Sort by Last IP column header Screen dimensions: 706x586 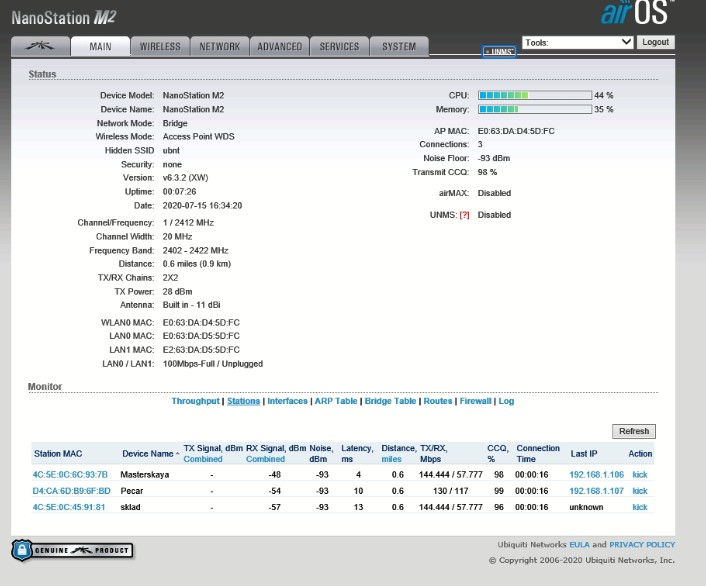[x=584, y=454]
